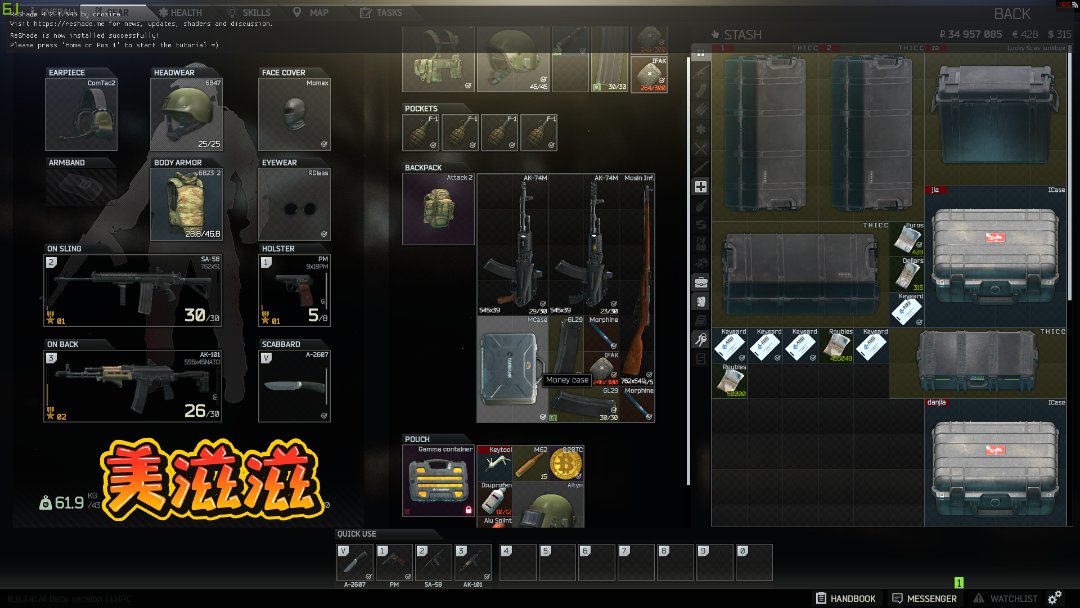Viewport: 1080px width, 608px height.
Task: Select the 6B47 helmet in the Headwear slot
Action: pos(187,114)
